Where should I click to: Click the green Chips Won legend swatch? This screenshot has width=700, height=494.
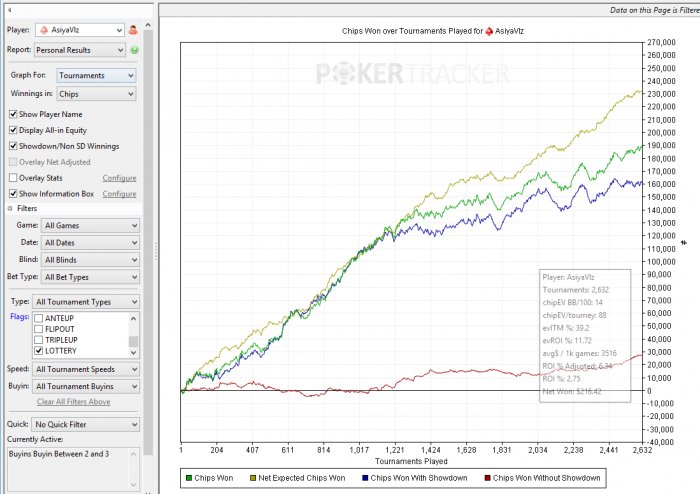pyautogui.click(x=190, y=478)
